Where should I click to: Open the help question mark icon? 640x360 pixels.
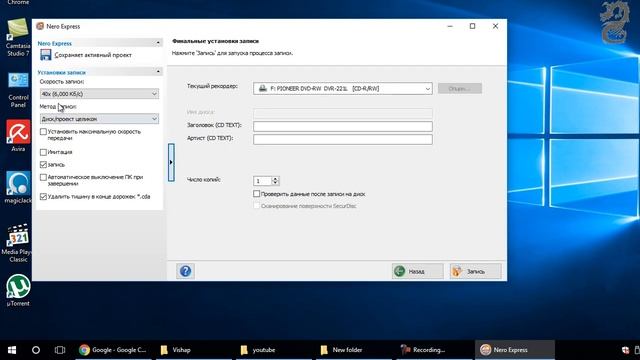click(185, 271)
